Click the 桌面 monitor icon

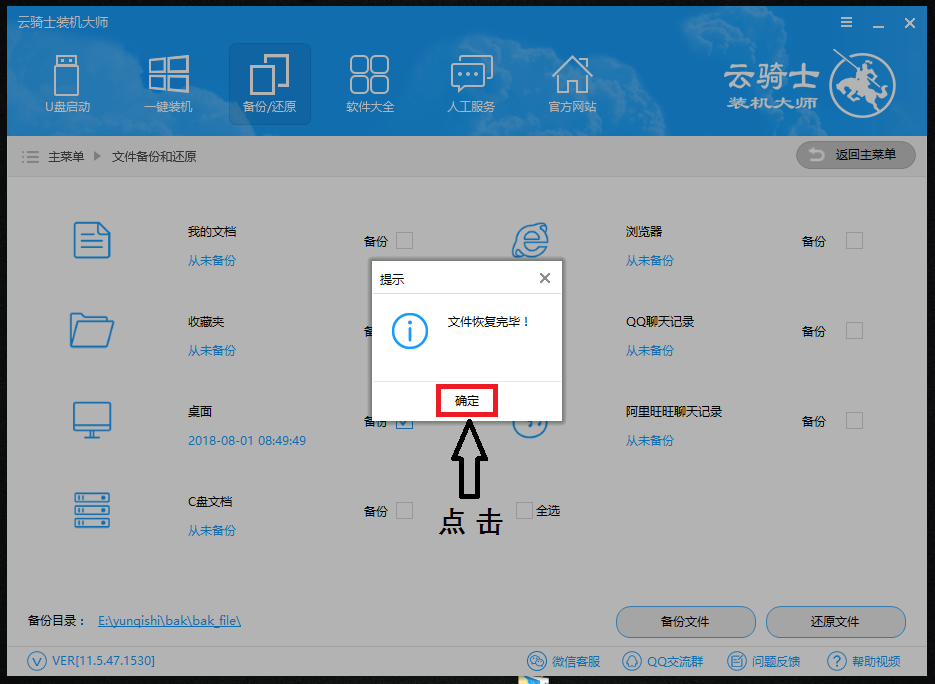pos(92,420)
